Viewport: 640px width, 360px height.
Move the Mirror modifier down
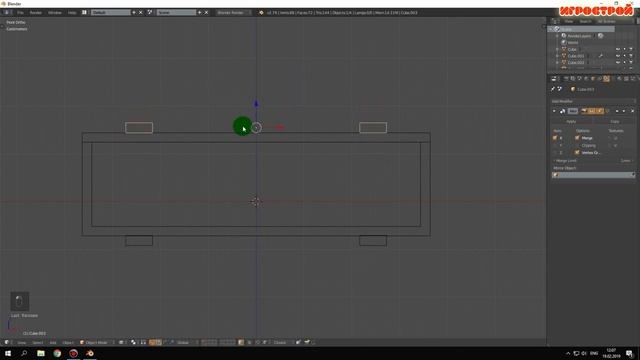coord(624,111)
